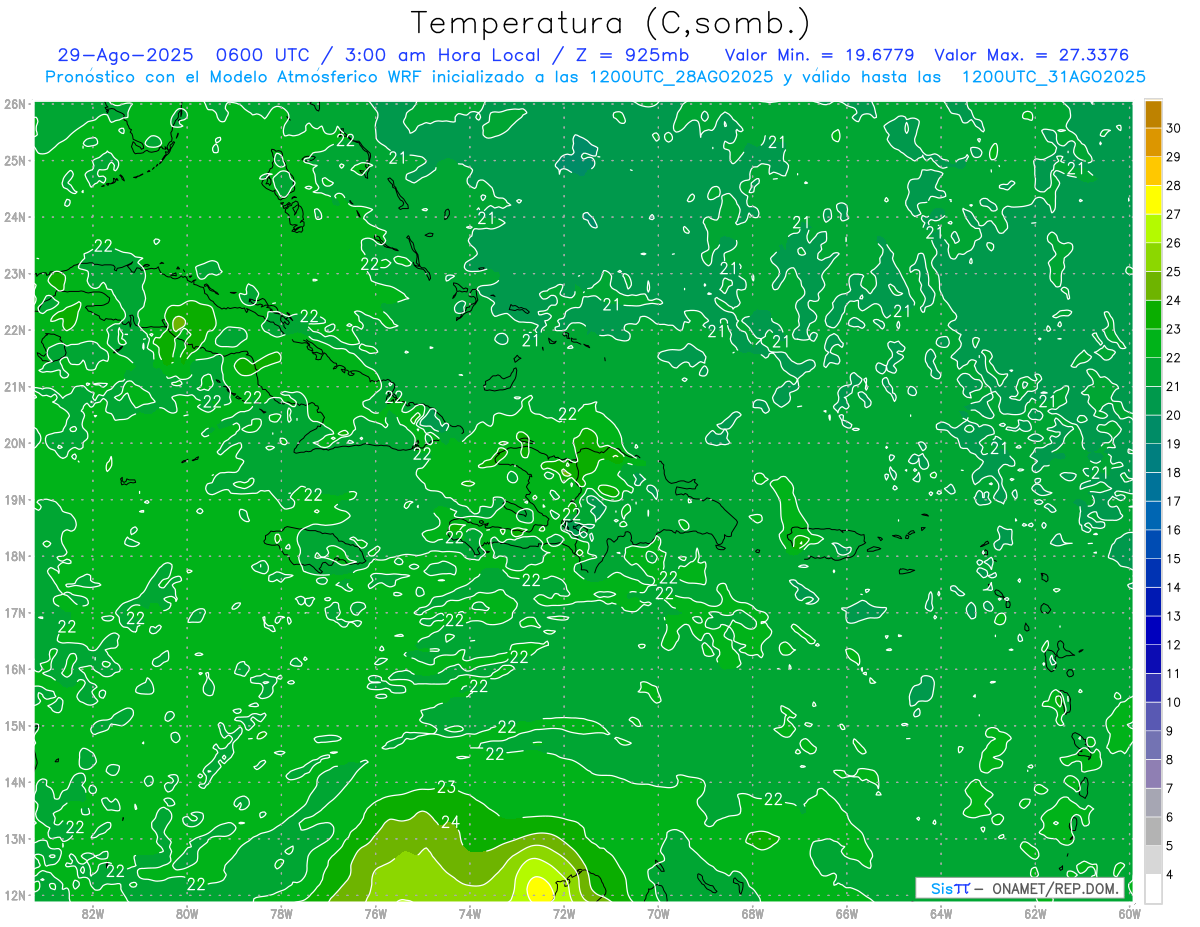Screen dimensions: 1200x927
Task: Click the "12N" latitude axis label
Action: click(x=15, y=895)
